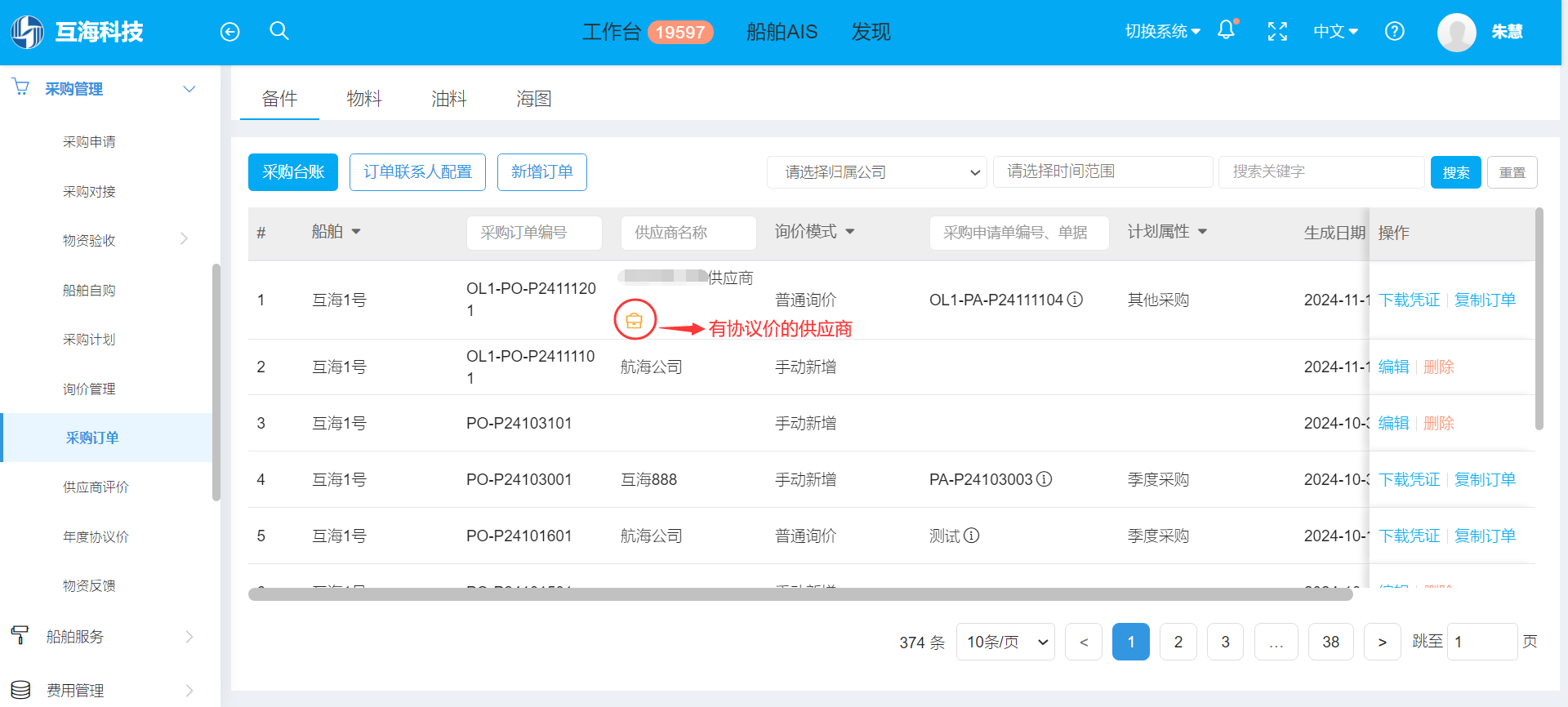1568x707 pixels.
Task: Click 删除 for order OL1-PO-P24111101
Action: click(1439, 367)
